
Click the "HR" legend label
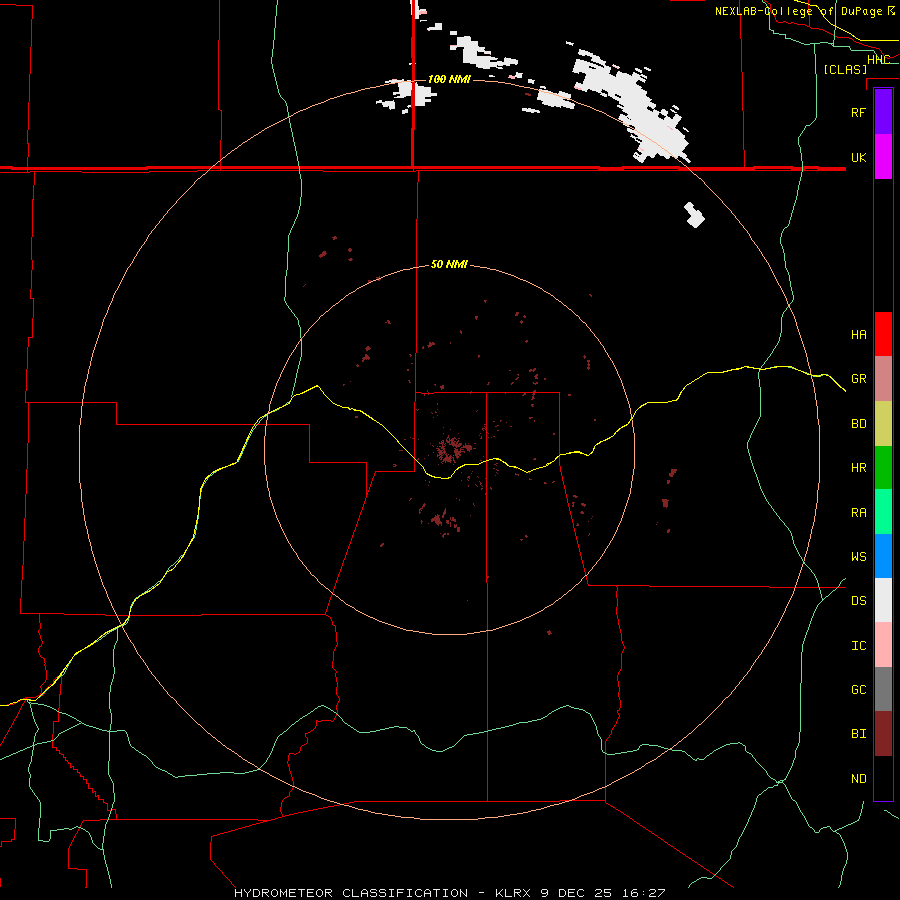[x=858, y=468]
